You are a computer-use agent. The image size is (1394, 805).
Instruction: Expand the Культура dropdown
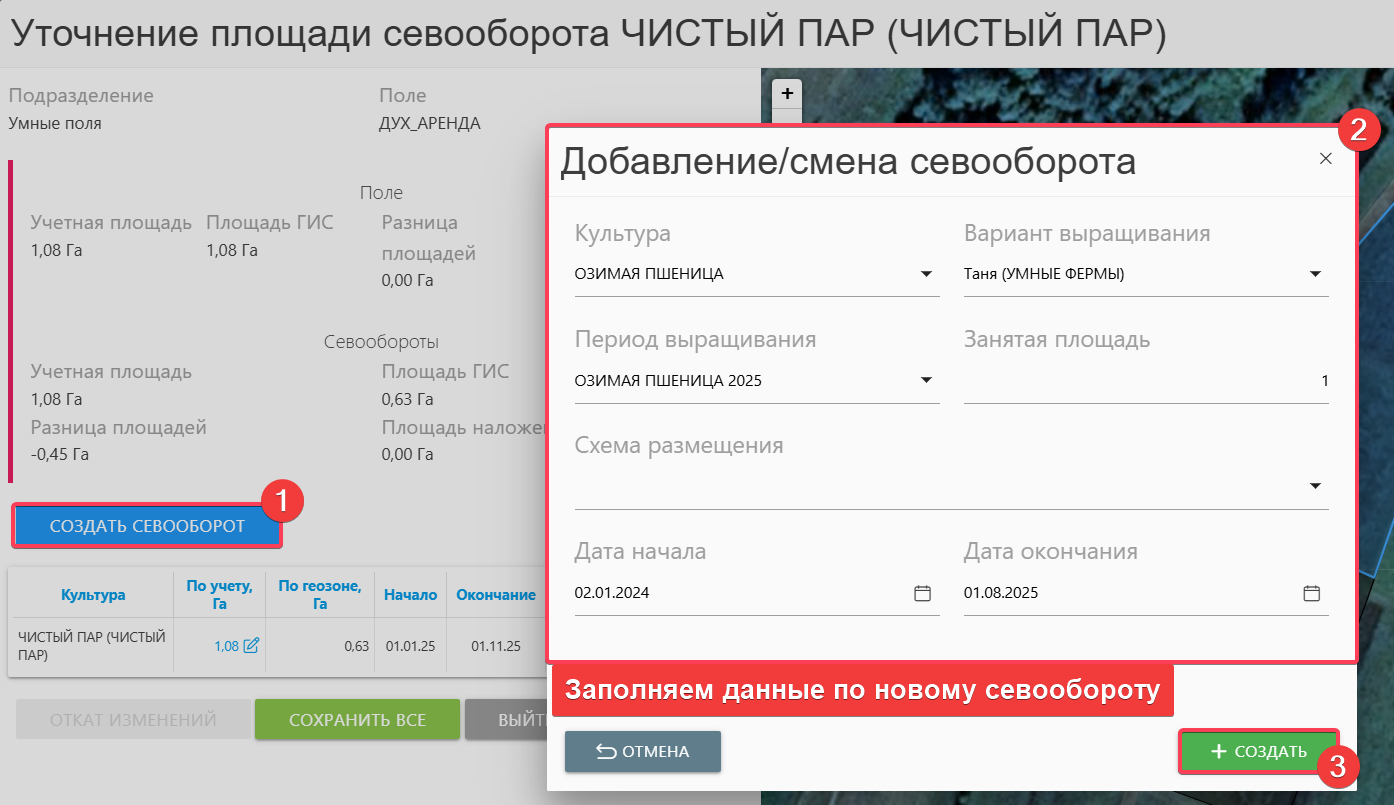pyautogui.click(x=926, y=274)
